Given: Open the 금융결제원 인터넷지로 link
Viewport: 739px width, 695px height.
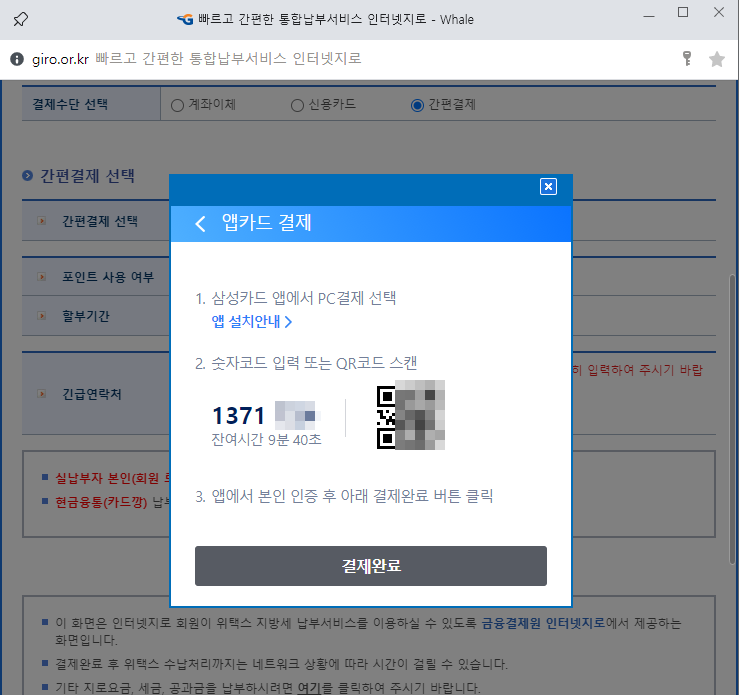Looking at the screenshot, I should pyautogui.click(x=543, y=623).
